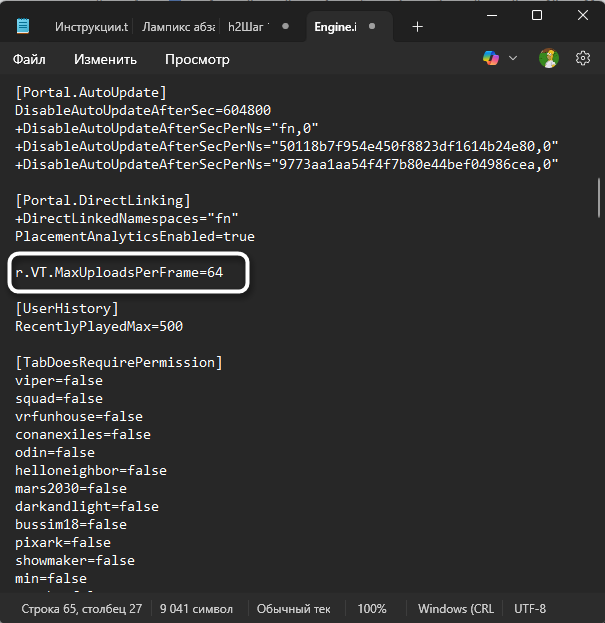The width and height of the screenshot is (605, 623).
Task: Click the line containing 9773aa1aa54f4f7b80e44bef04986cea
Action: tap(287, 164)
